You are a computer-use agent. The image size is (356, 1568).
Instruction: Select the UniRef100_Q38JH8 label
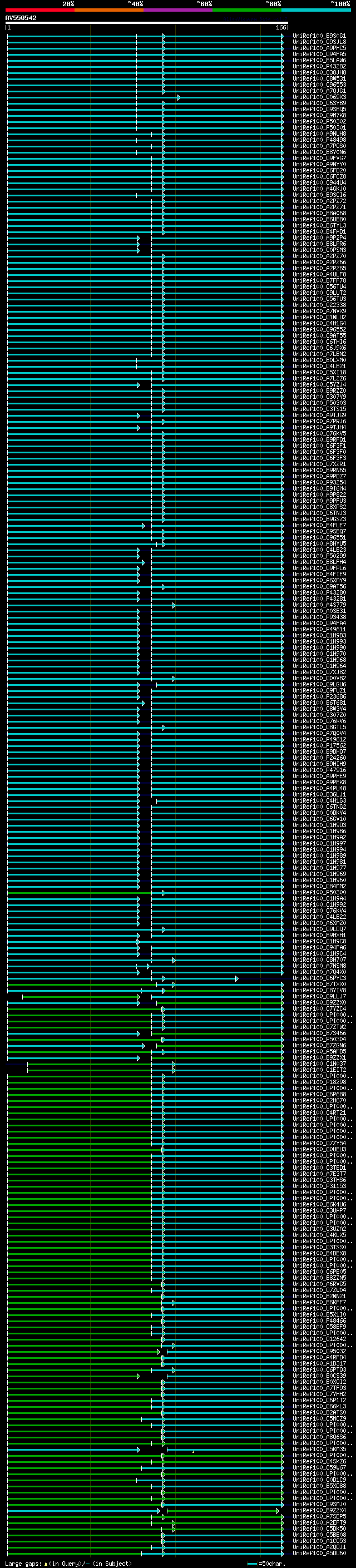(x=319, y=72)
